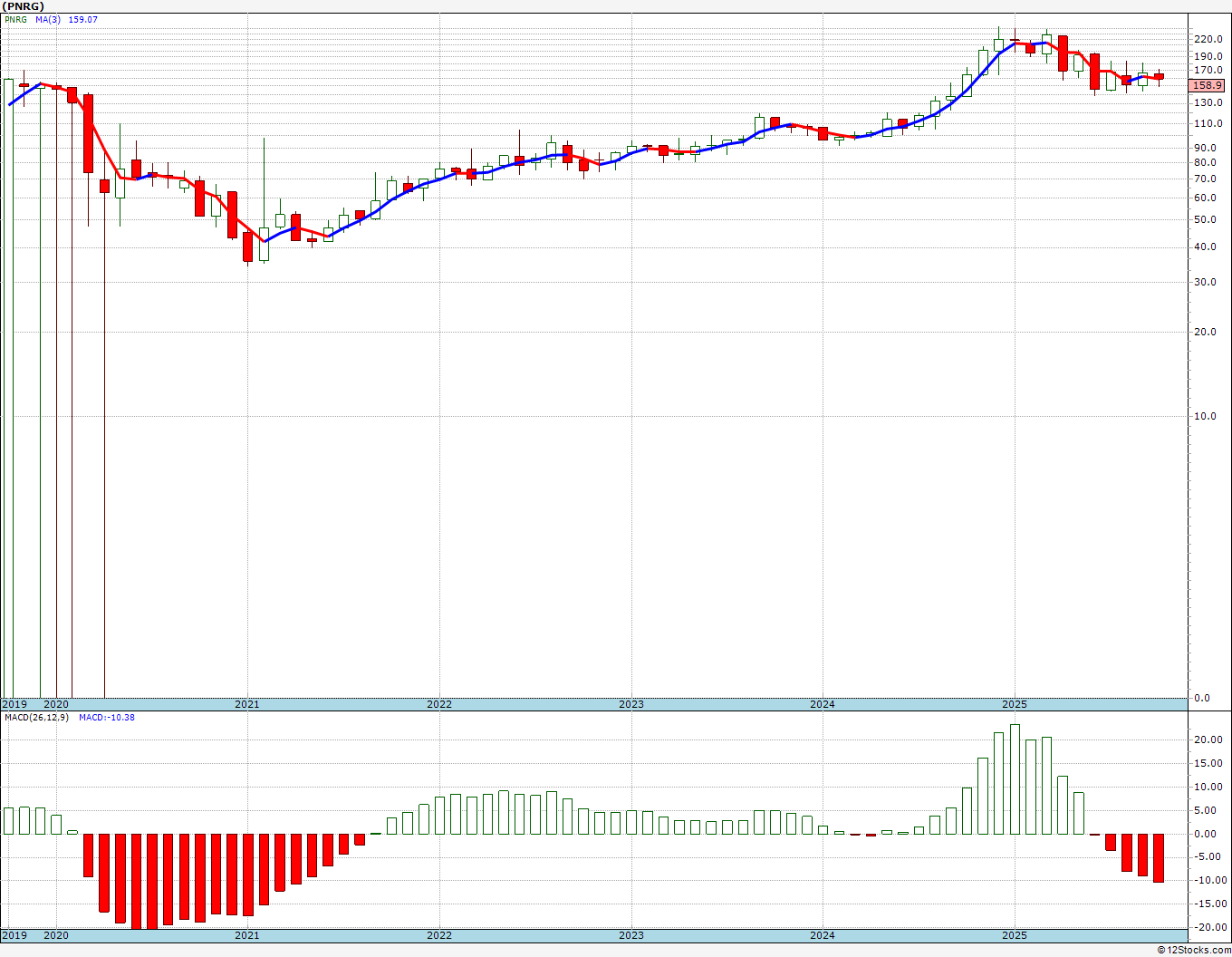
Task: Click the 130.0 price axis label
Action: pyautogui.click(x=1208, y=102)
